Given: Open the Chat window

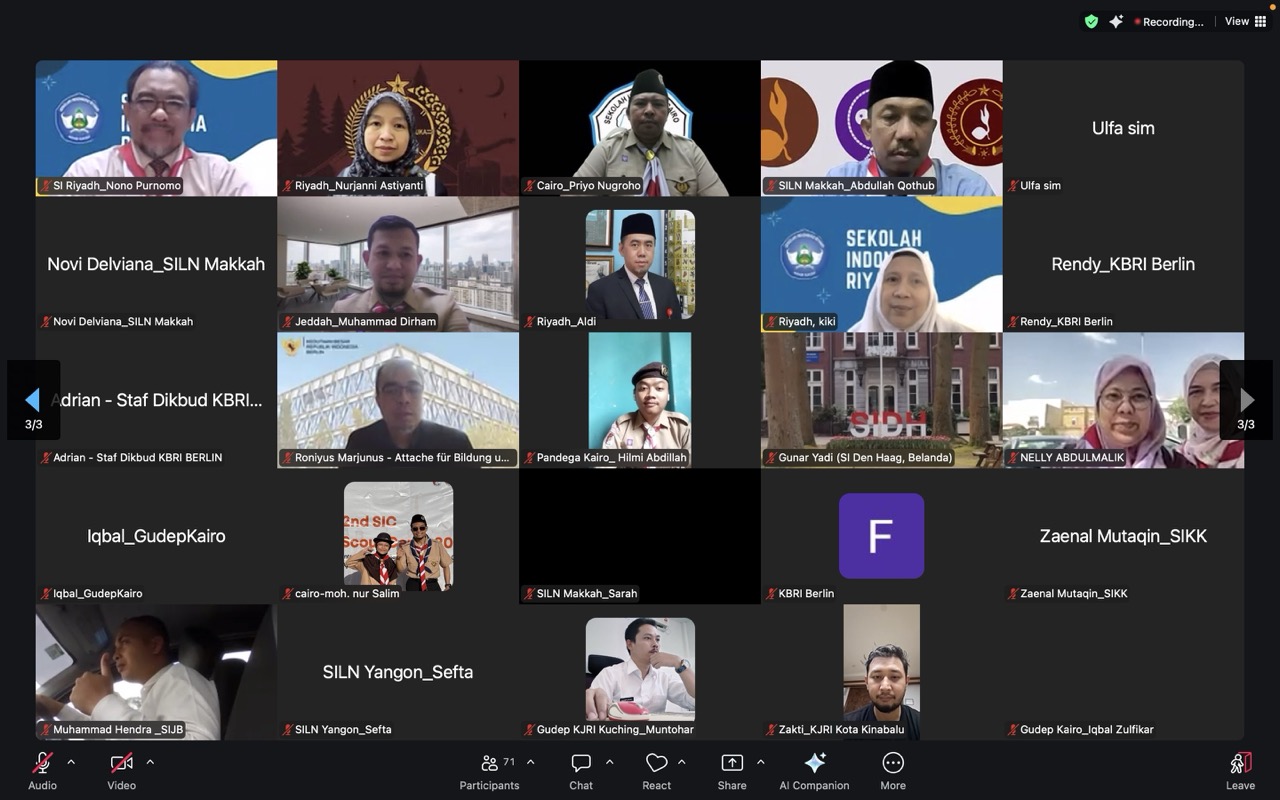Looking at the screenshot, I should [x=581, y=770].
